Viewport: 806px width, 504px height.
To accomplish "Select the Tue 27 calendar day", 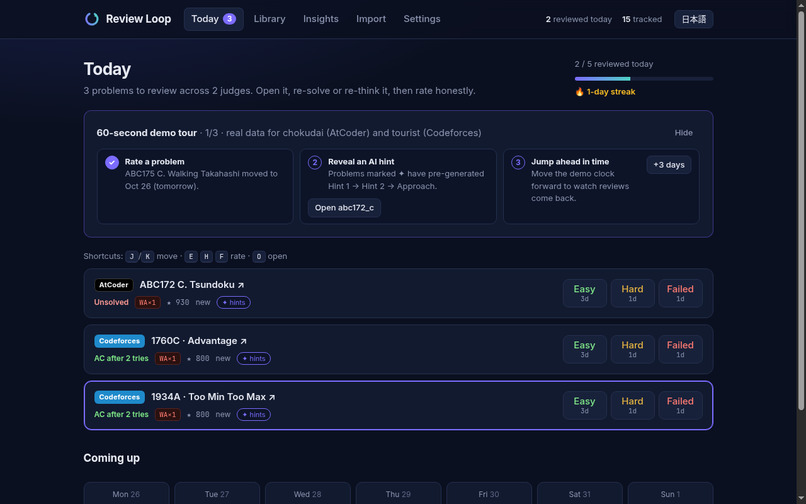I will tap(217, 493).
